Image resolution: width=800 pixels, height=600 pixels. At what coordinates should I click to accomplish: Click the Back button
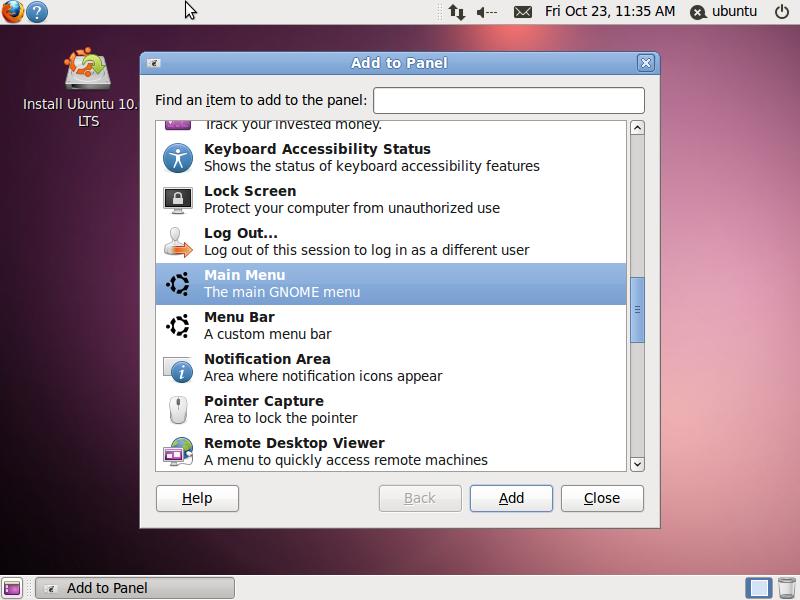point(420,498)
